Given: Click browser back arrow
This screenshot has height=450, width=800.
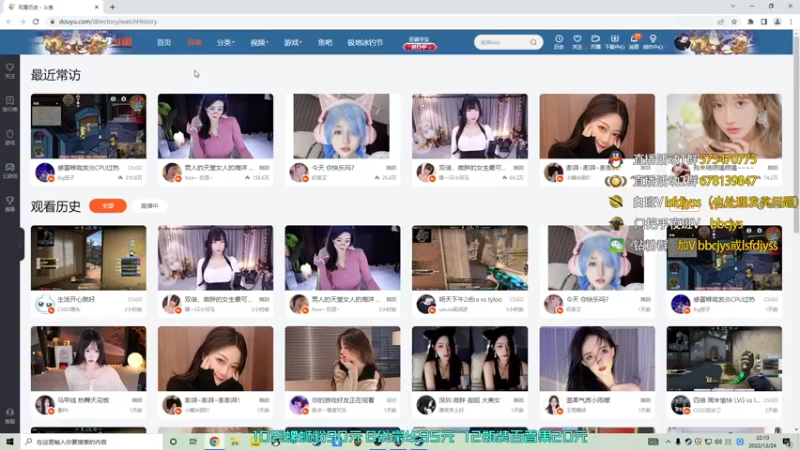Looking at the screenshot, I should [9, 21].
